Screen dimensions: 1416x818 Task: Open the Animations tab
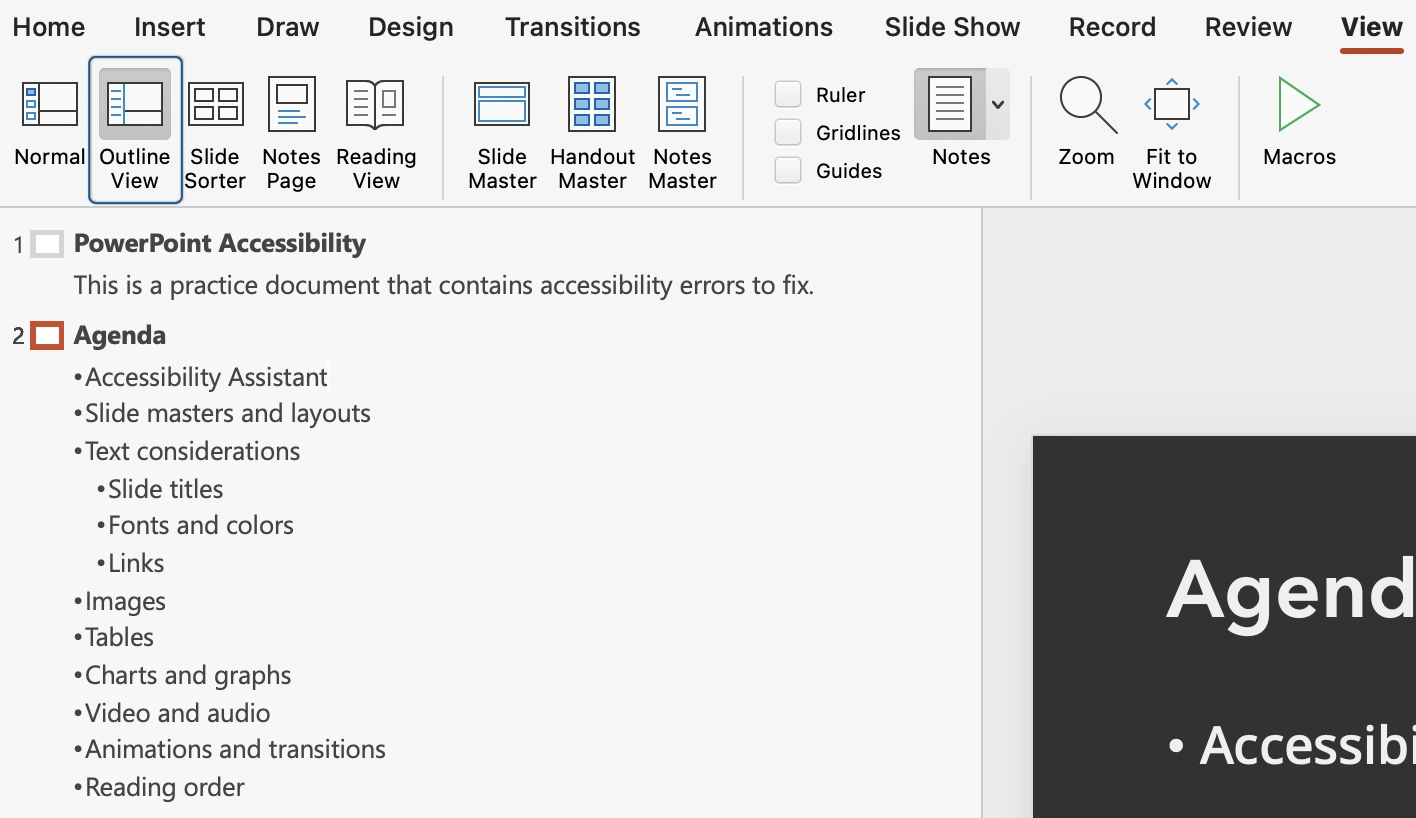tap(764, 27)
